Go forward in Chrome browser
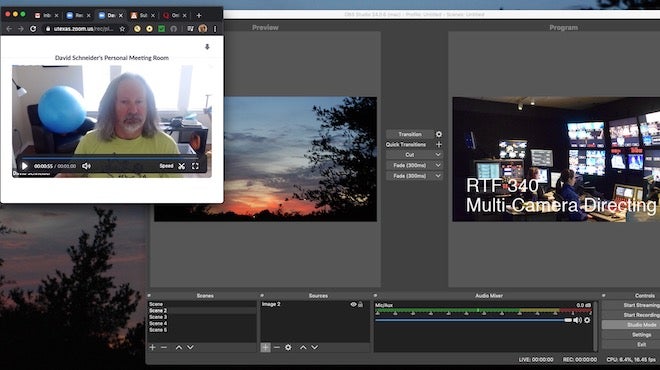This screenshot has height=370, width=660. tap(20, 29)
